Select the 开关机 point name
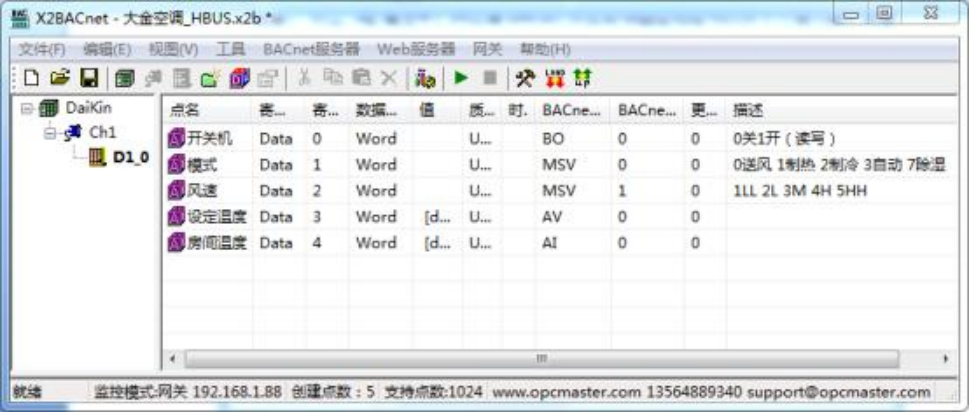This screenshot has height=412, width=969. point(209,138)
